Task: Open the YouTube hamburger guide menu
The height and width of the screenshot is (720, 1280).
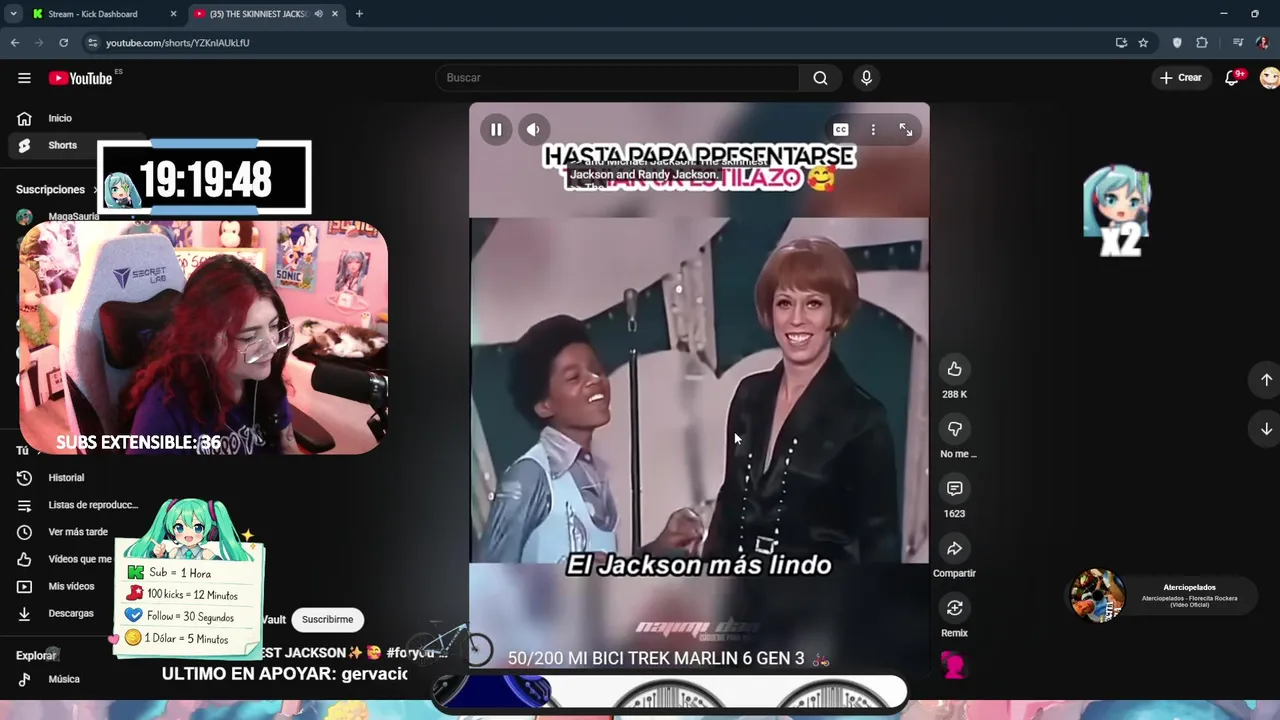Action: click(x=24, y=78)
